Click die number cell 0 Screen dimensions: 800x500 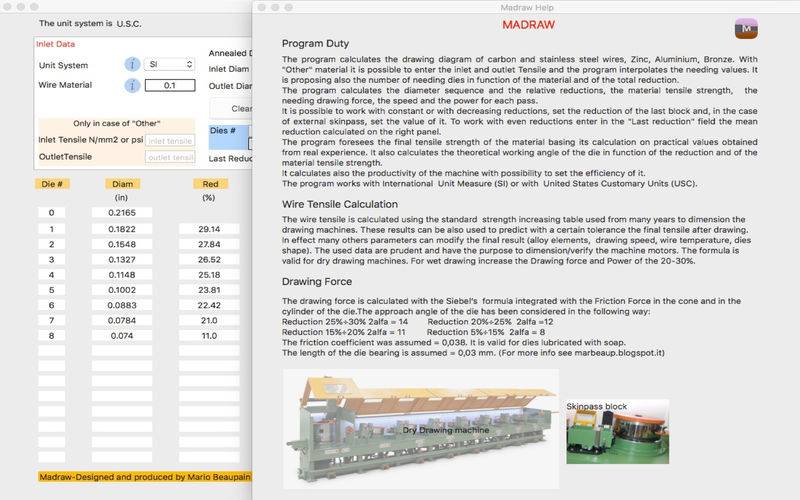click(52, 212)
